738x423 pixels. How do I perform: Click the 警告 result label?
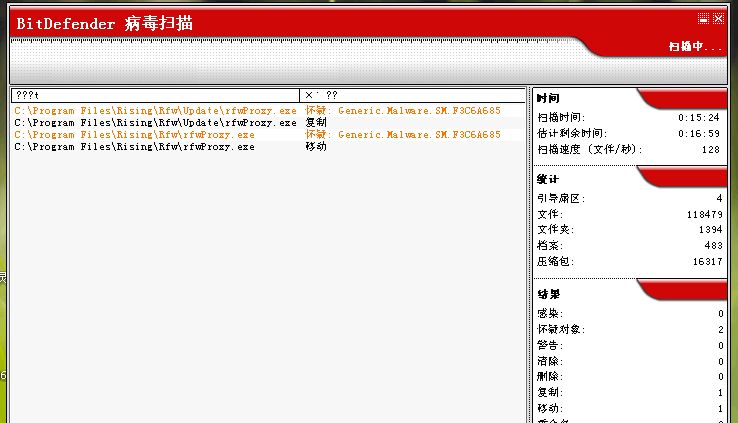click(x=550, y=345)
